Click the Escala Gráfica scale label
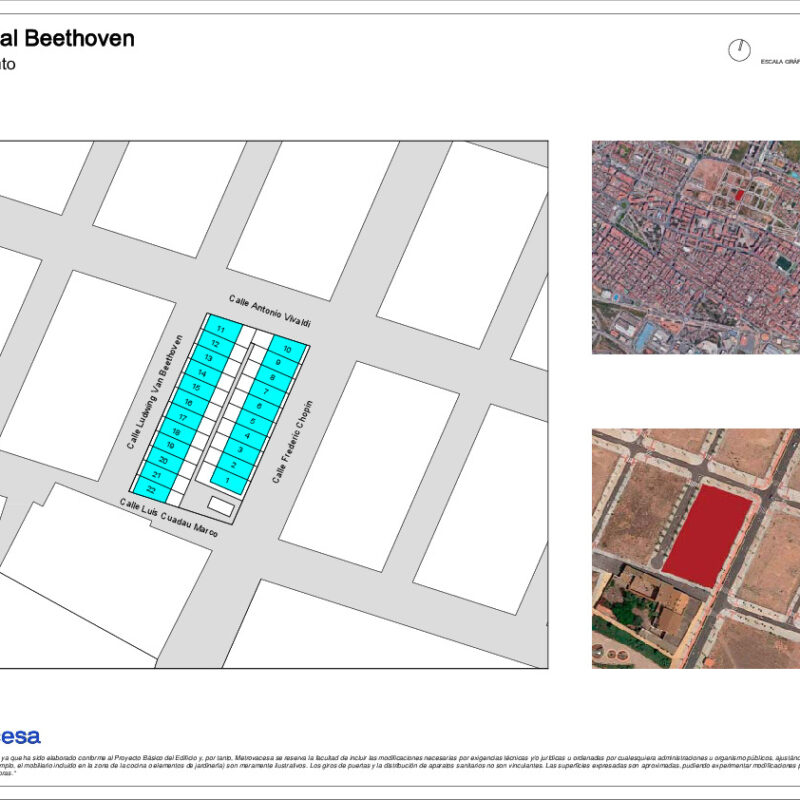 (780, 61)
